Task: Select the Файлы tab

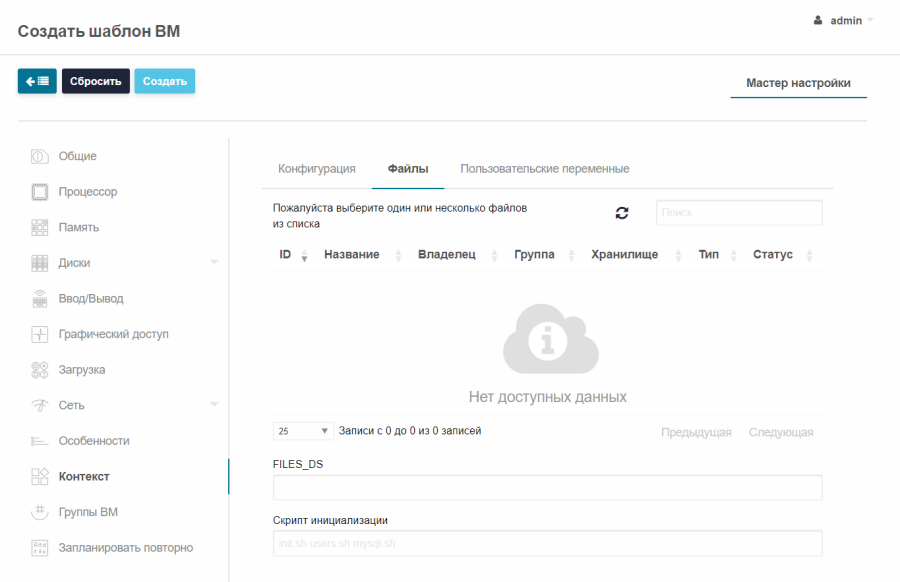Action: [x=408, y=169]
